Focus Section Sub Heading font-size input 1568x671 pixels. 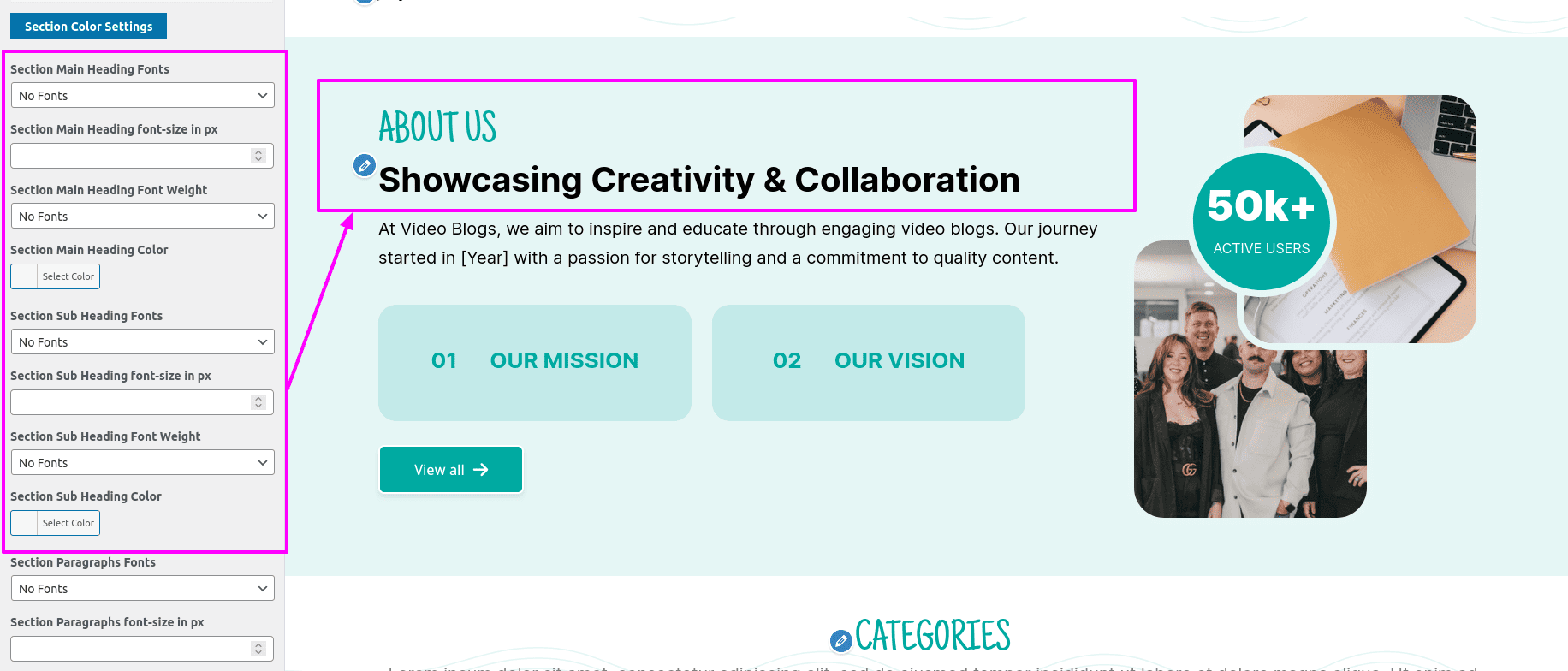coord(142,402)
